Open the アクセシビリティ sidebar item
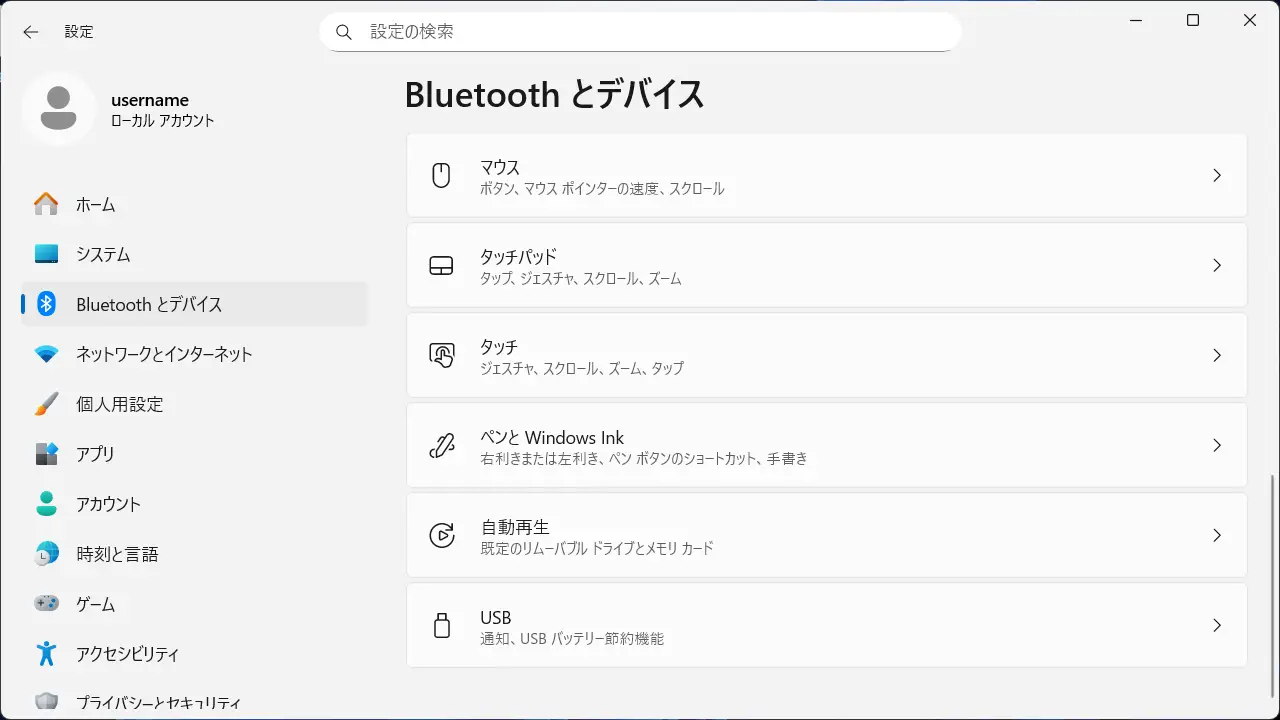 127,654
